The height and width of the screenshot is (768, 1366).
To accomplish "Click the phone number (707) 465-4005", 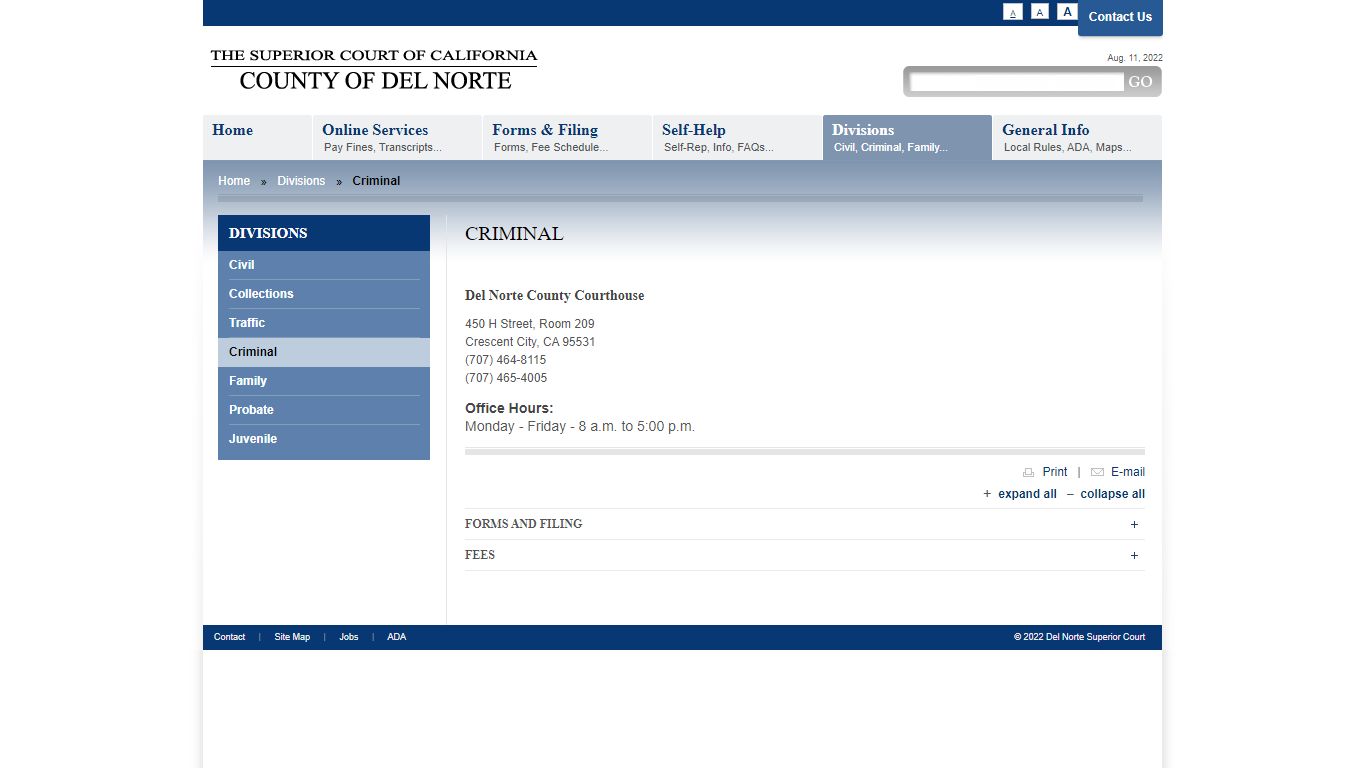I will 506,378.
